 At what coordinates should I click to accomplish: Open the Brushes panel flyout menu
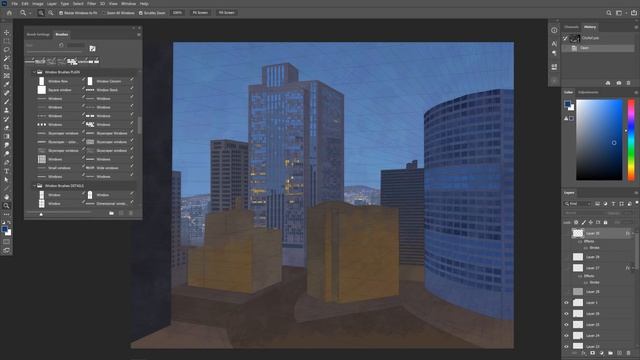(139, 35)
